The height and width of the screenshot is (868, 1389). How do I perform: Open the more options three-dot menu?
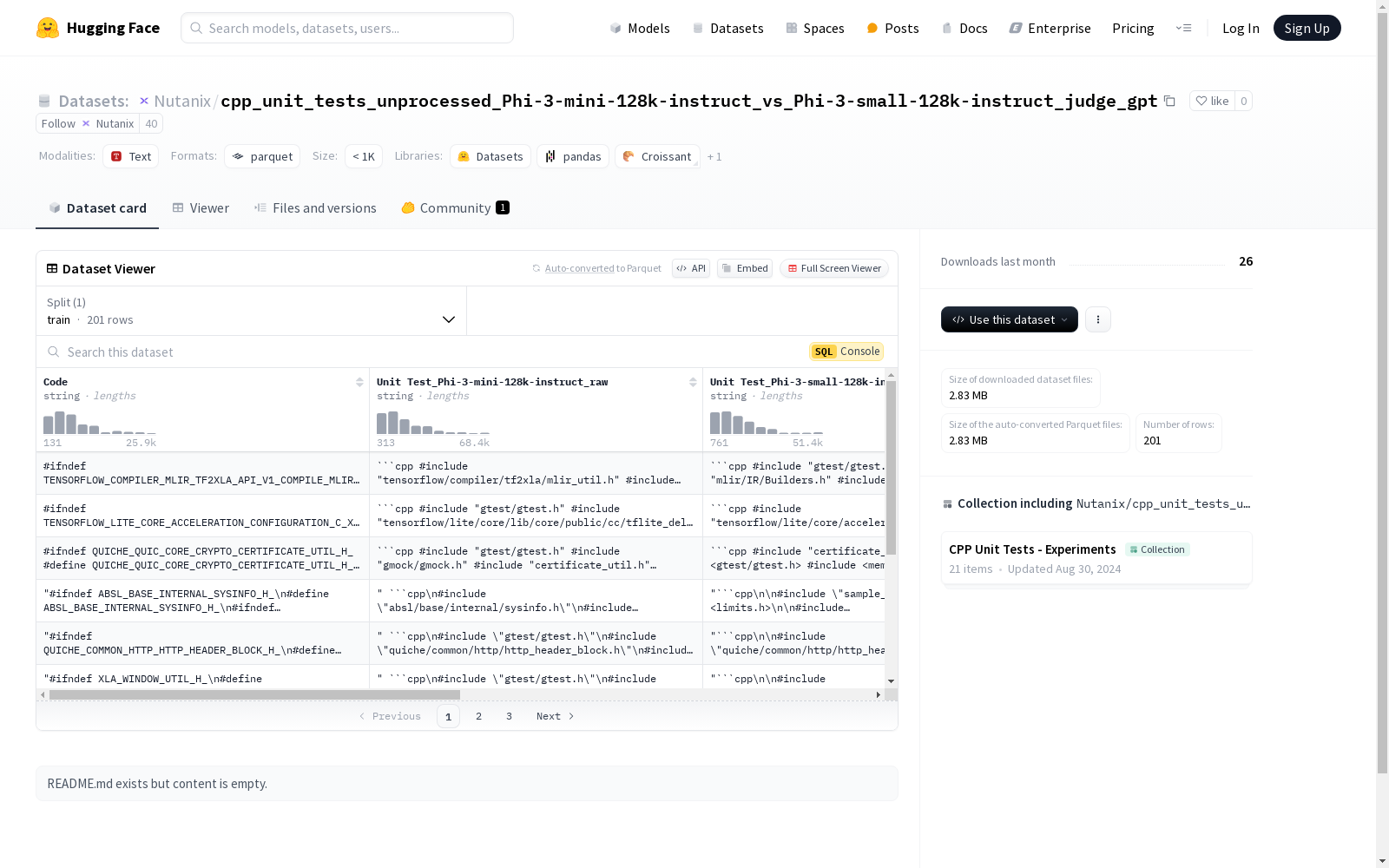[1098, 319]
